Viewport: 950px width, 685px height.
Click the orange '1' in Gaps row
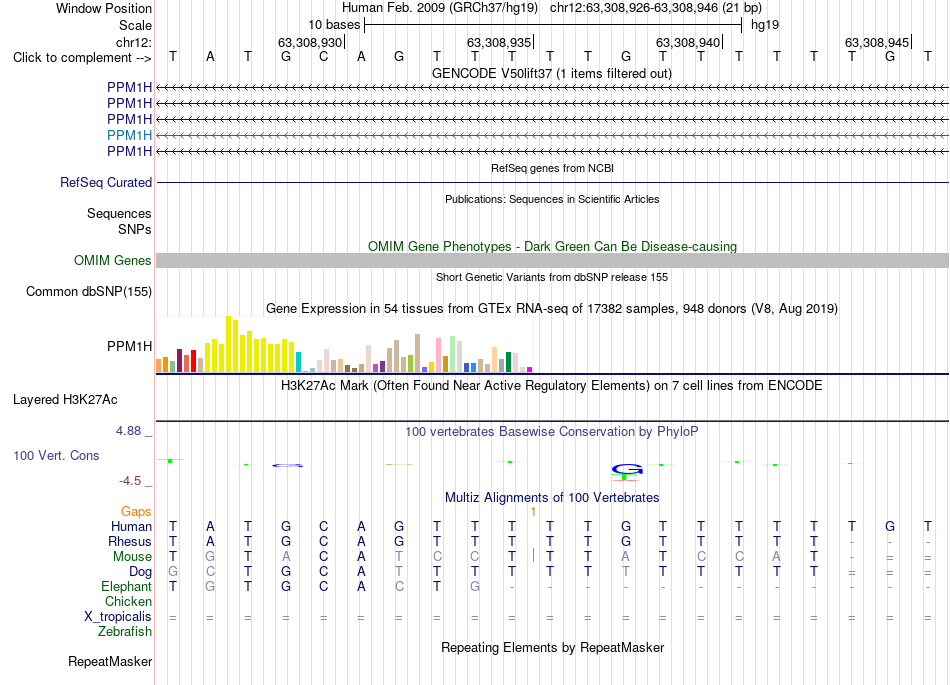(x=533, y=512)
